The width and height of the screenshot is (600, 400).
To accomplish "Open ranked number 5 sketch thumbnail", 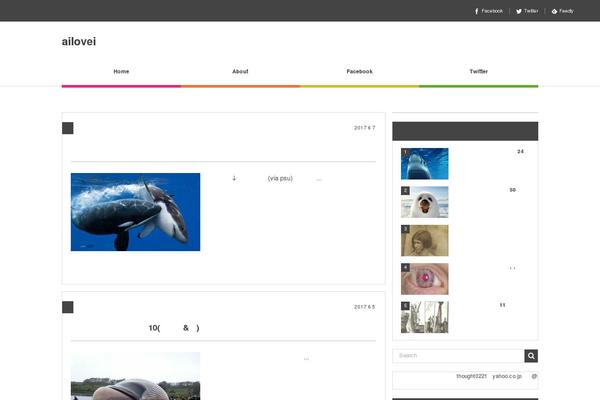I will pos(425,317).
